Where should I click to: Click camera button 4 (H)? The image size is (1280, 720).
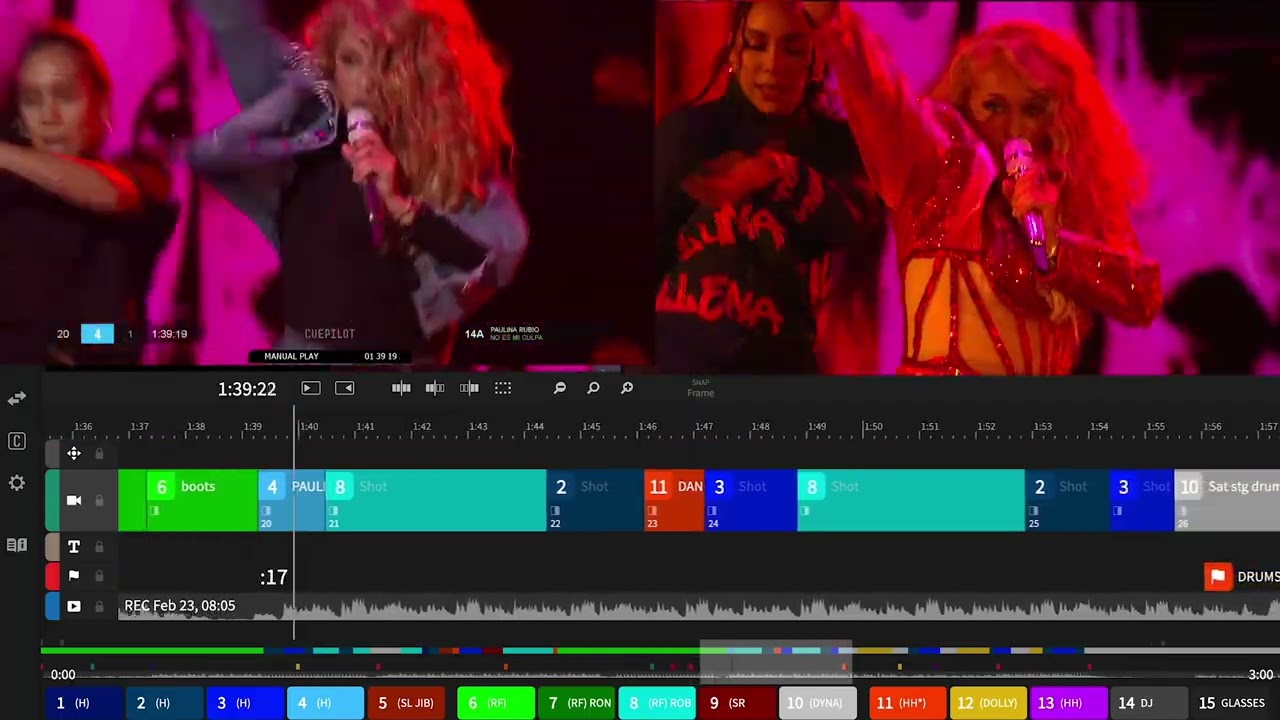click(x=326, y=703)
